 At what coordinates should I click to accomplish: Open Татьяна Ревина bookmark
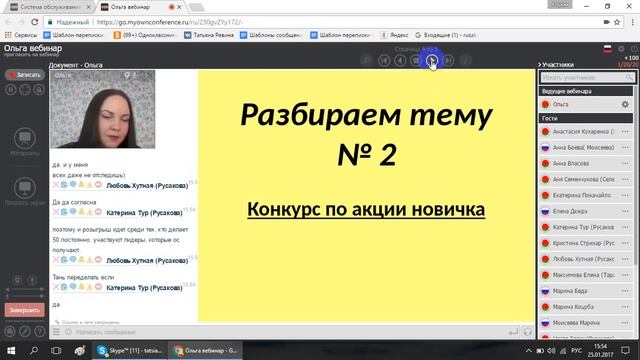tap(209, 35)
